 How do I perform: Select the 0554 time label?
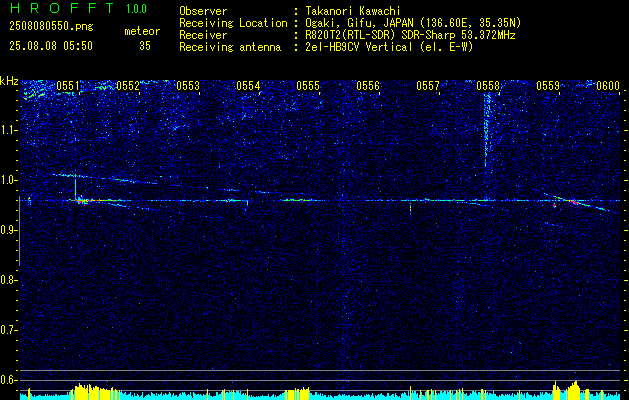point(248,86)
